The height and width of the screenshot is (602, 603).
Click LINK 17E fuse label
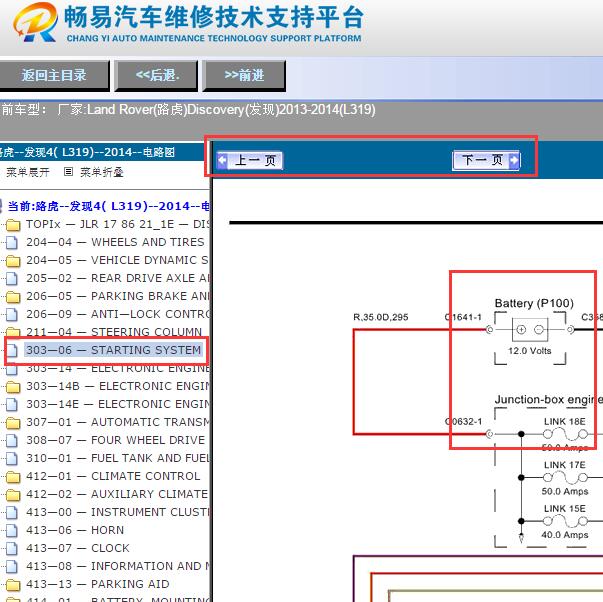565,465
